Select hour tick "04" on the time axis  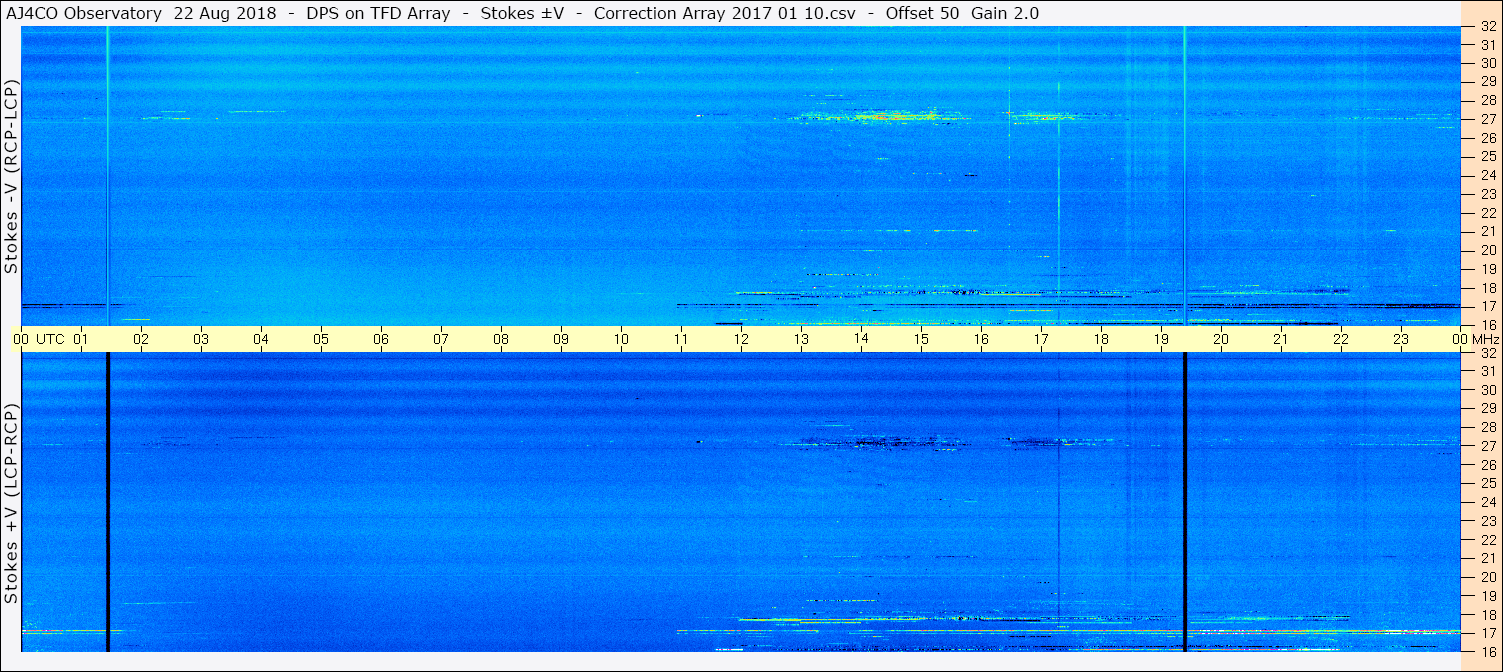pyautogui.click(x=261, y=339)
